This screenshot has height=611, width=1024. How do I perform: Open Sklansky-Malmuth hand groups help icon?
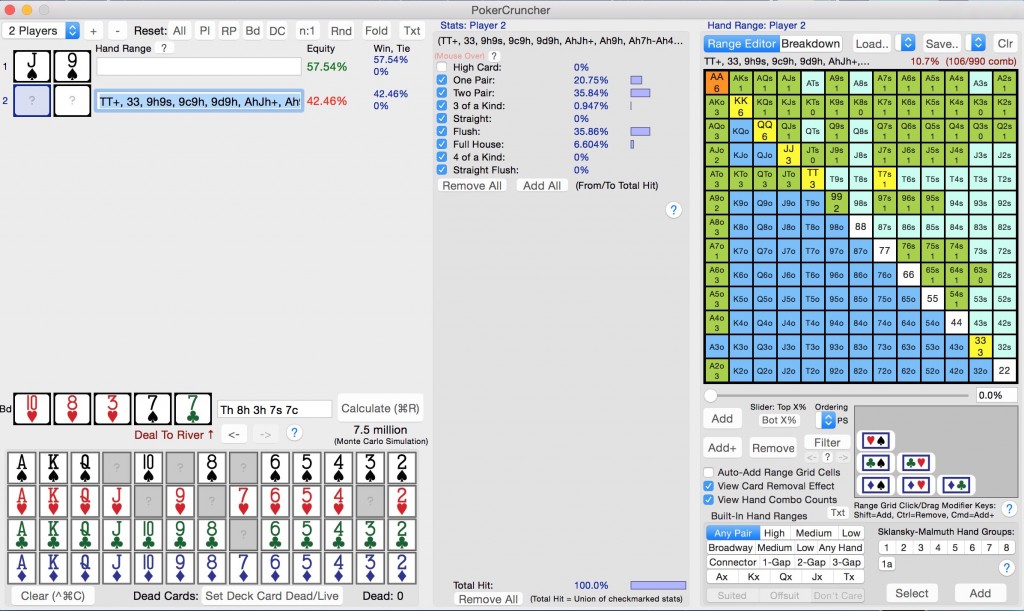point(1006,568)
